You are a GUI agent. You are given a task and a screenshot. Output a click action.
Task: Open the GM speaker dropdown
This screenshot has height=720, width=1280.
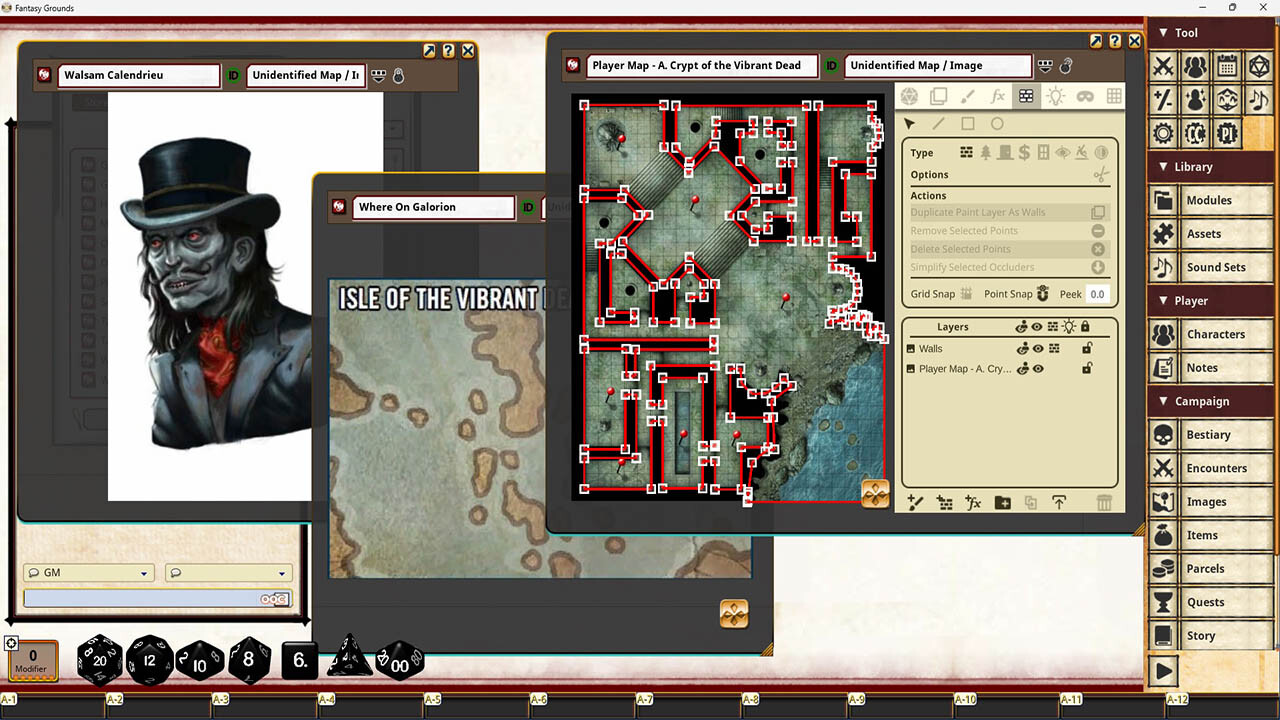click(89, 573)
